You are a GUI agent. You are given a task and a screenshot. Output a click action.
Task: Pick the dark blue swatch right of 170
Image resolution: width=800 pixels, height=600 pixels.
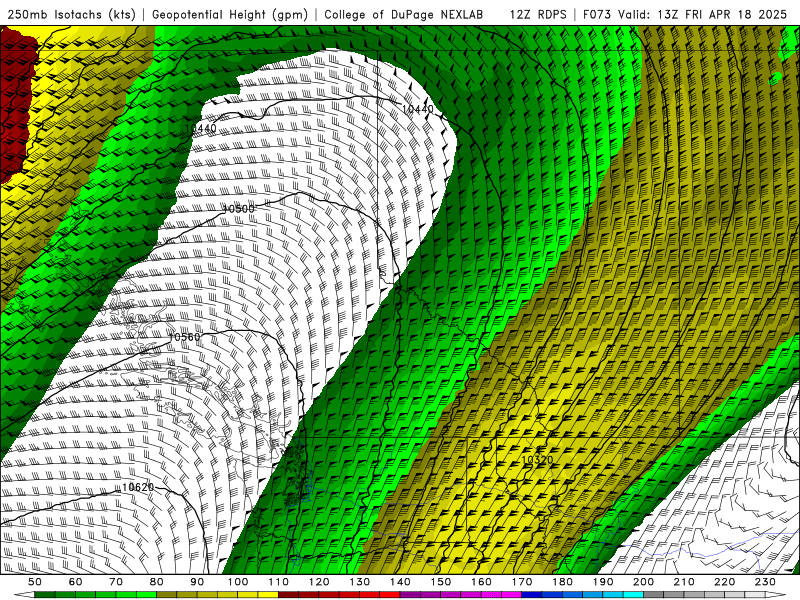click(531, 595)
